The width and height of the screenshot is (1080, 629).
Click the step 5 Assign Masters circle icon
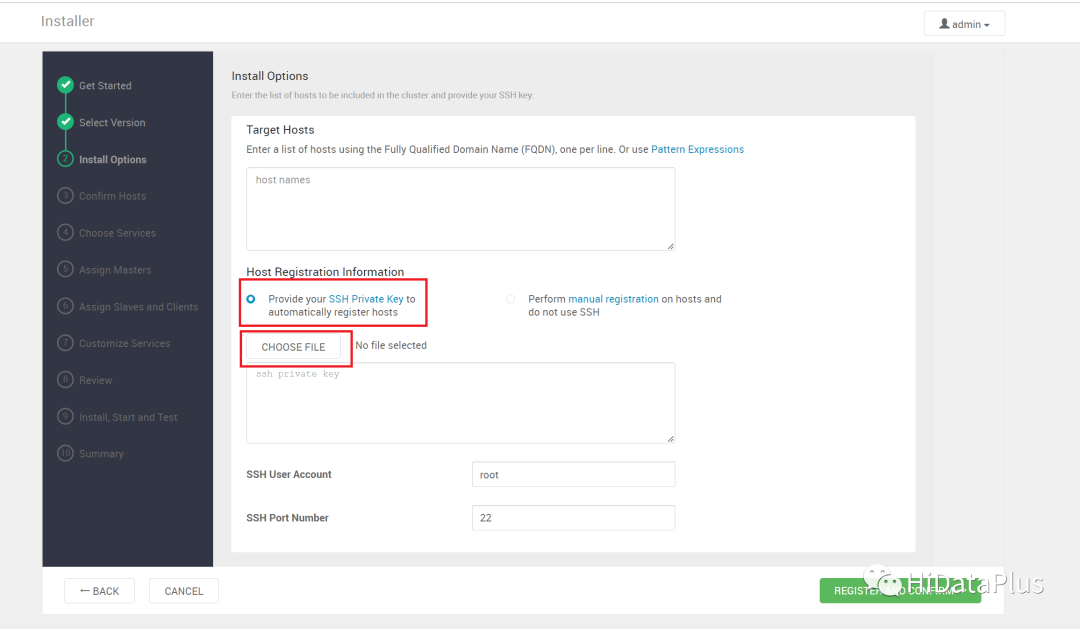66,270
